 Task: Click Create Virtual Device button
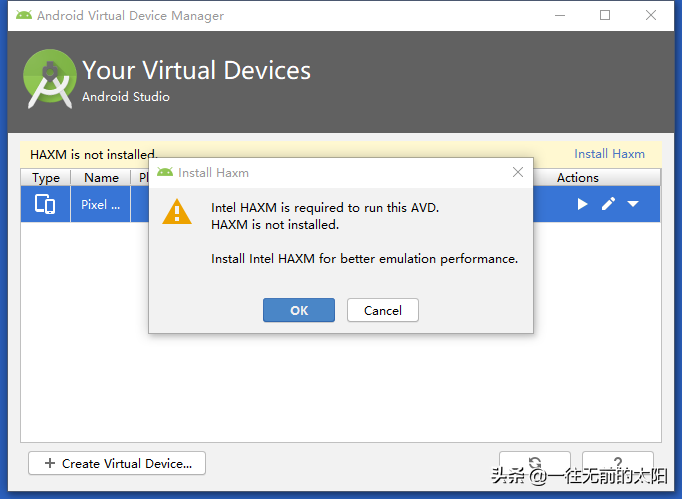(x=117, y=463)
